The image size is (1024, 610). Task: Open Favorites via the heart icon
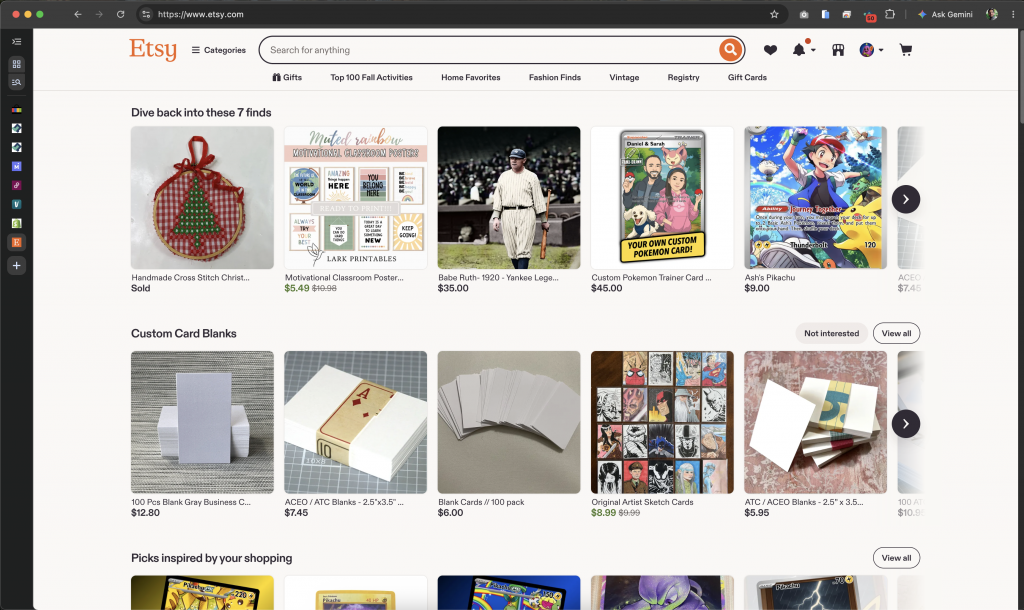(771, 50)
